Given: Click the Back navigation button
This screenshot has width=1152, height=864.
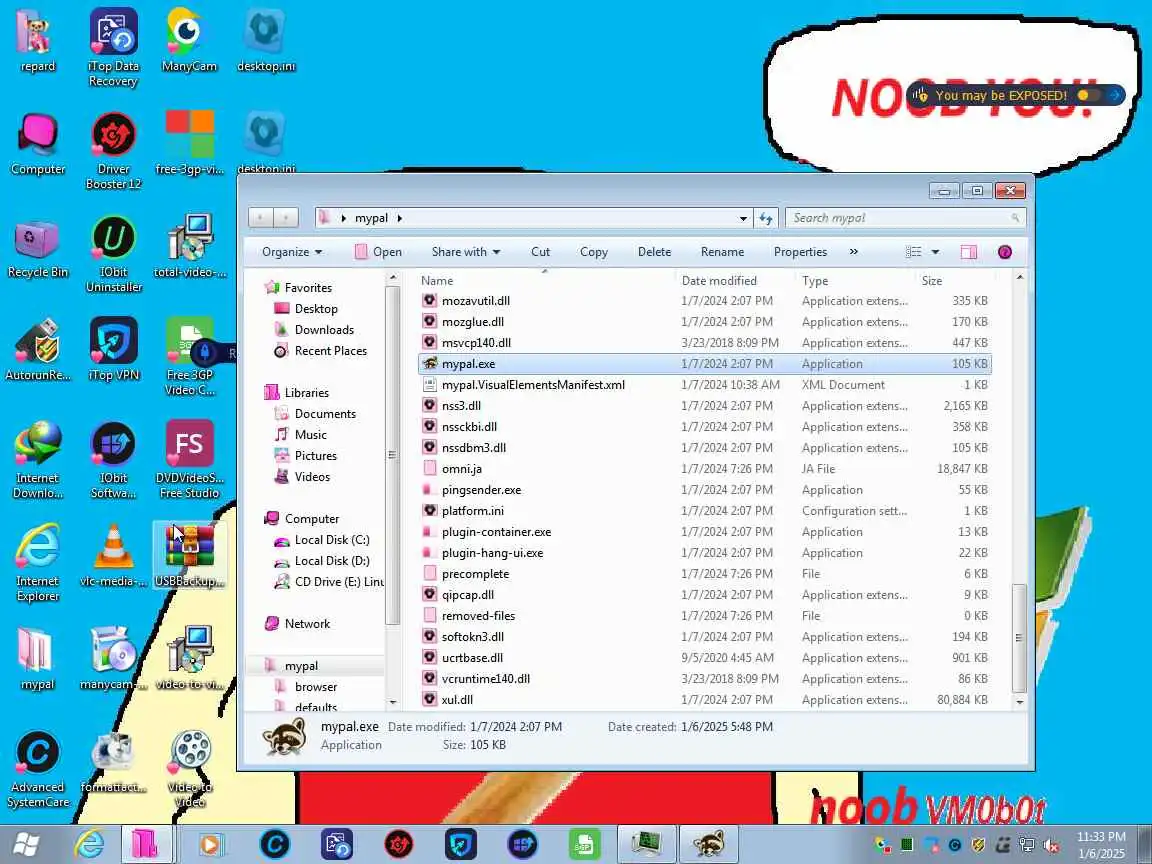Looking at the screenshot, I should (x=261, y=218).
